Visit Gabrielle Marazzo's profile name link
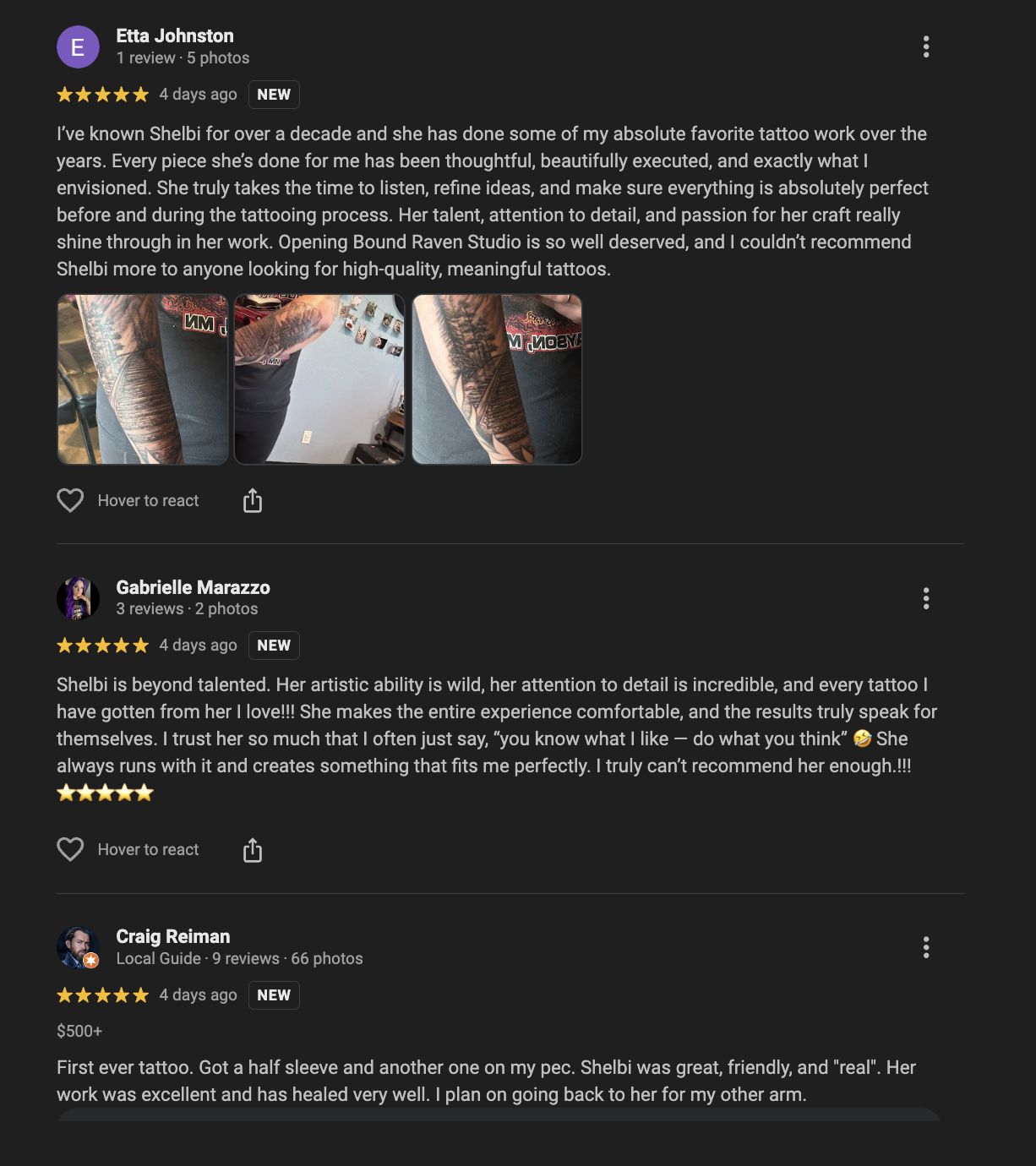The width and height of the screenshot is (1036, 1166). pyautogui.click(x=193, y=587)
